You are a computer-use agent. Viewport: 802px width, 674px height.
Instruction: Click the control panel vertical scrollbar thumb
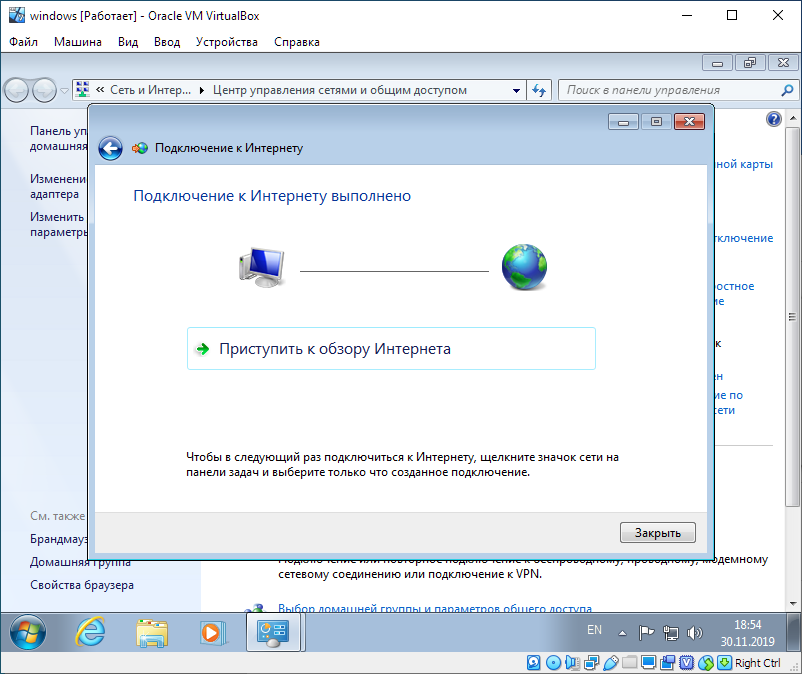[x=793, y=317]
